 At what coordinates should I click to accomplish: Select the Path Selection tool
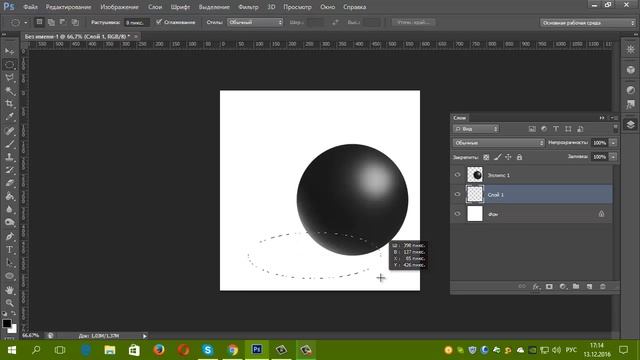point(9,262)
